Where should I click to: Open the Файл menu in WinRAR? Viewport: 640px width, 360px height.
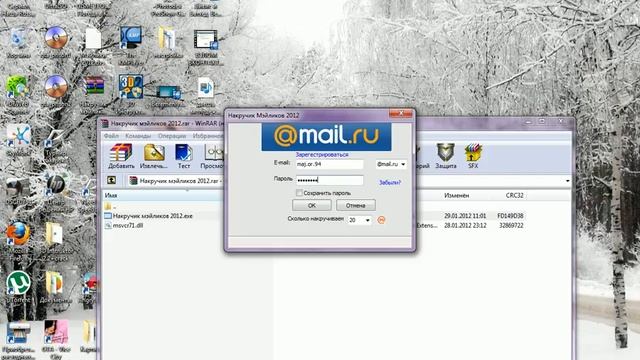tap(111, 136)
